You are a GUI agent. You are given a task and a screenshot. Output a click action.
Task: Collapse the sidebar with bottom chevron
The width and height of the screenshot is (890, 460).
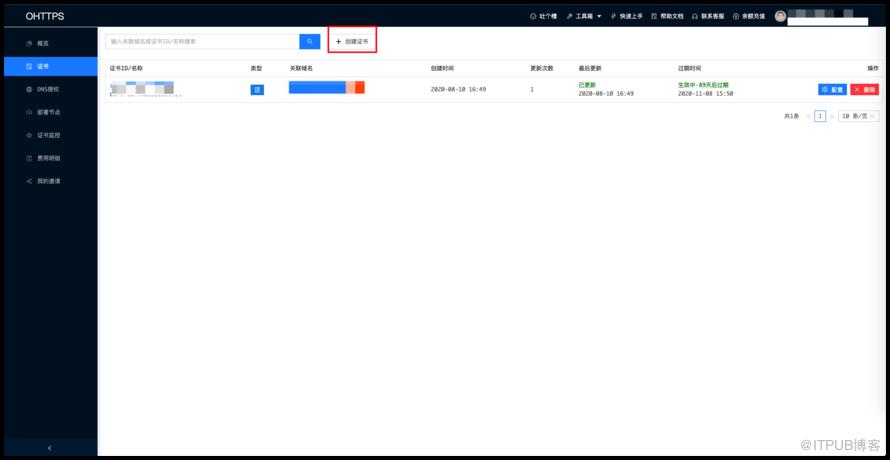[x=50, y=448]
